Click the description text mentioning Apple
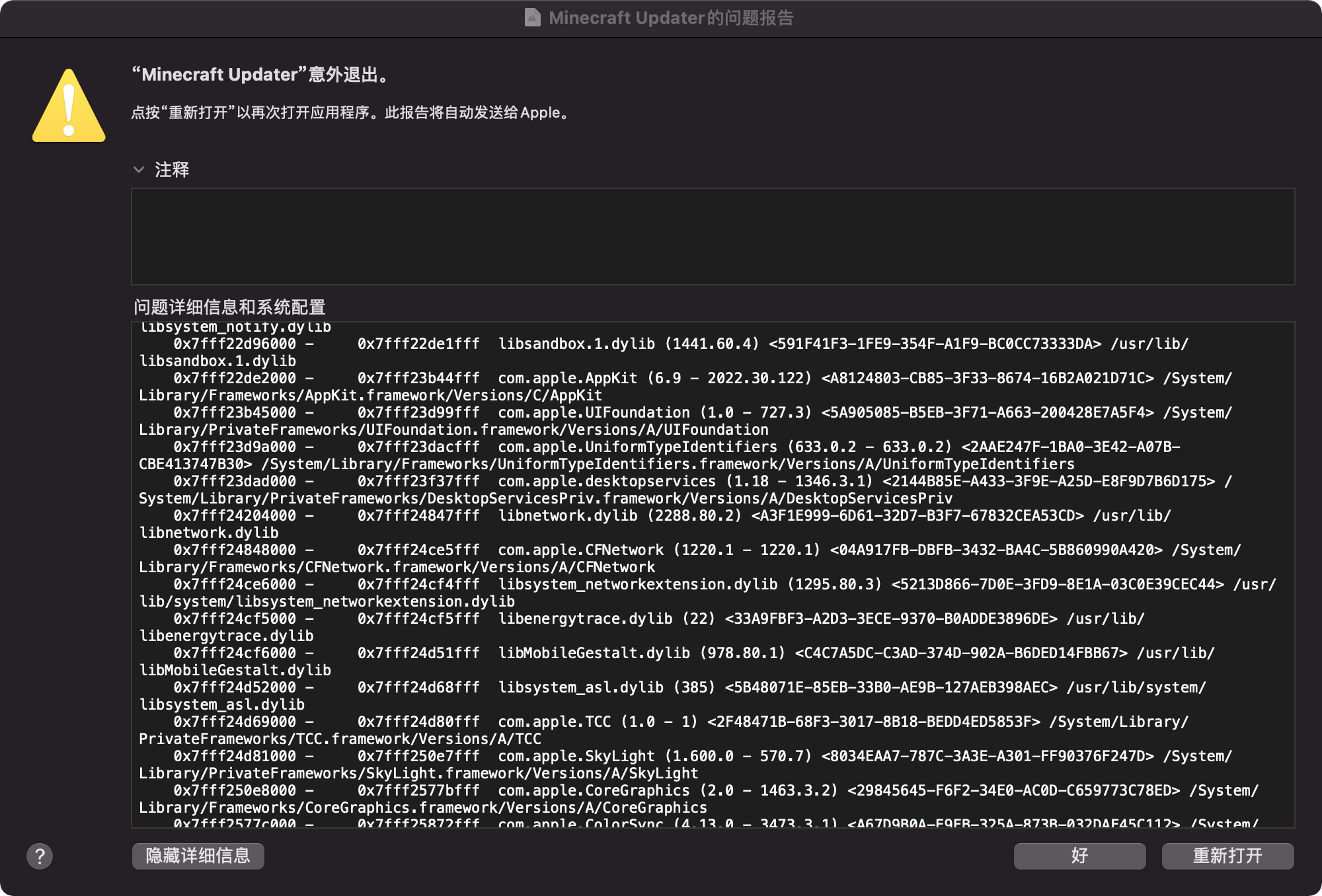Viewport: 1322px width, 896px height. click(x=350, y=113)
